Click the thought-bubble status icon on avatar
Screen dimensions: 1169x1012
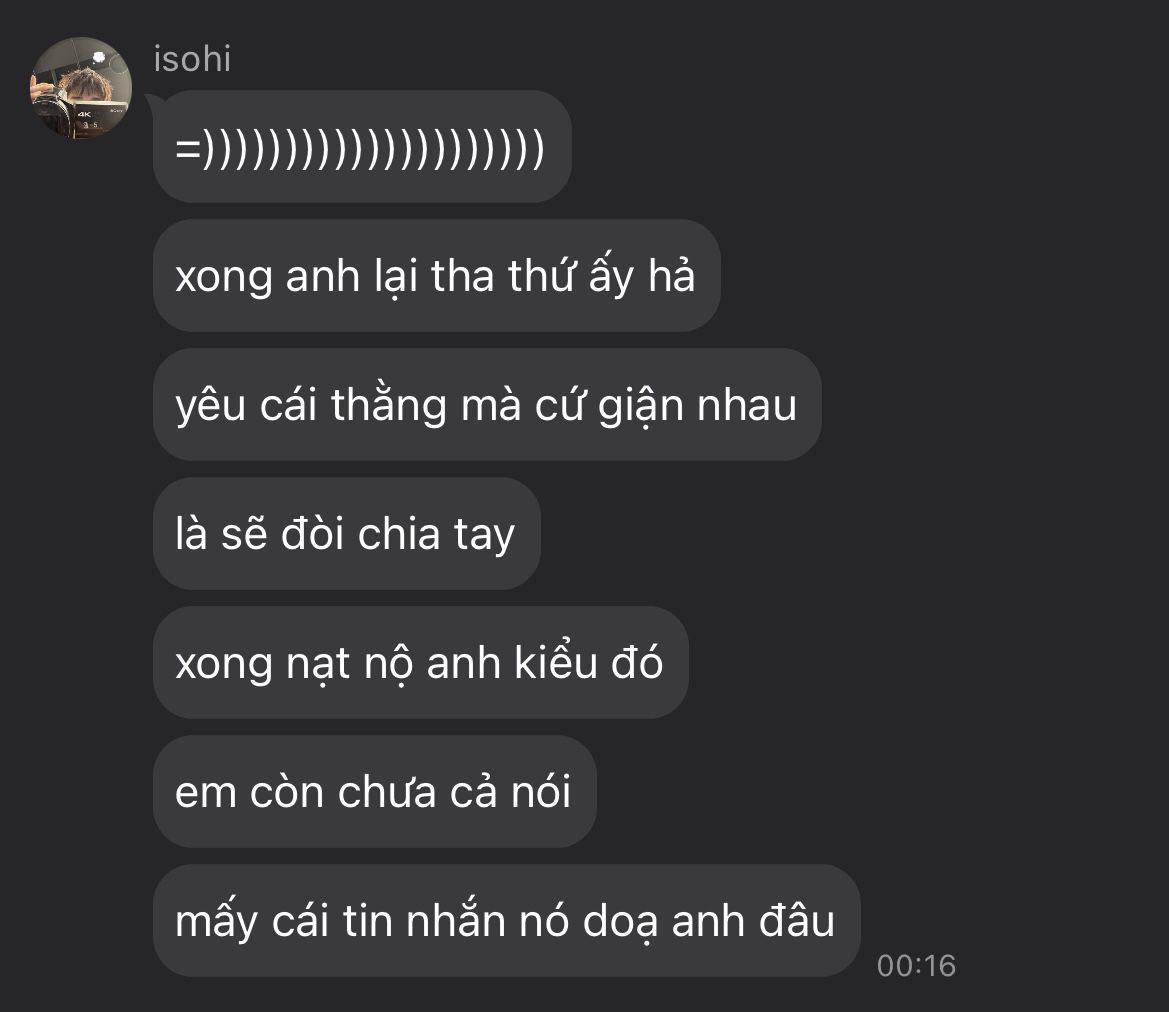[99, 57]
